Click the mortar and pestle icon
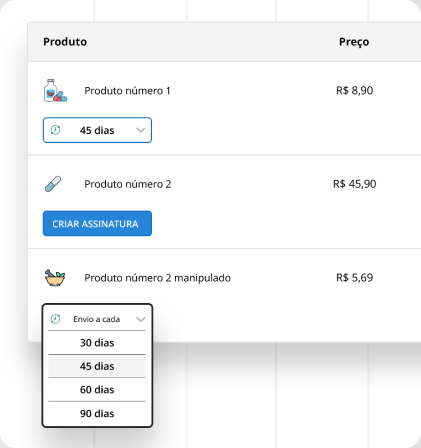 (x=55, y=278)
